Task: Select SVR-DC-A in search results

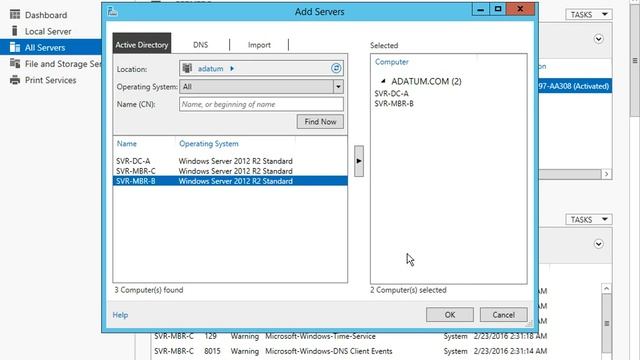Action: tap(230, 161)
